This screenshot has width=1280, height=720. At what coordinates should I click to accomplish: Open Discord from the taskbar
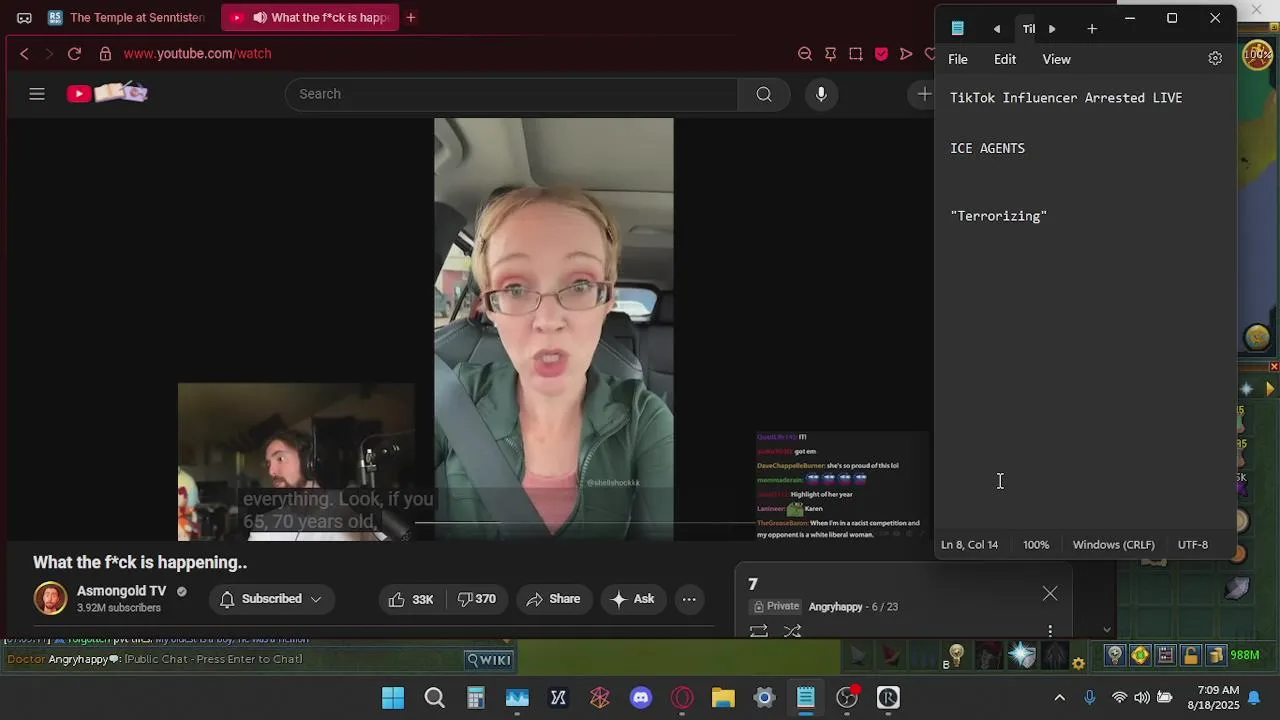(x=641, y=698)
